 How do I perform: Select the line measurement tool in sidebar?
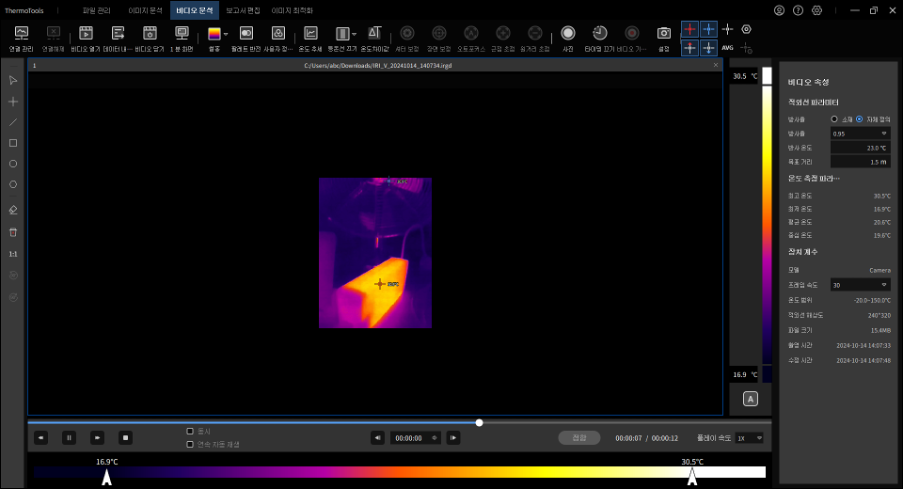click(x=13, y=122)
